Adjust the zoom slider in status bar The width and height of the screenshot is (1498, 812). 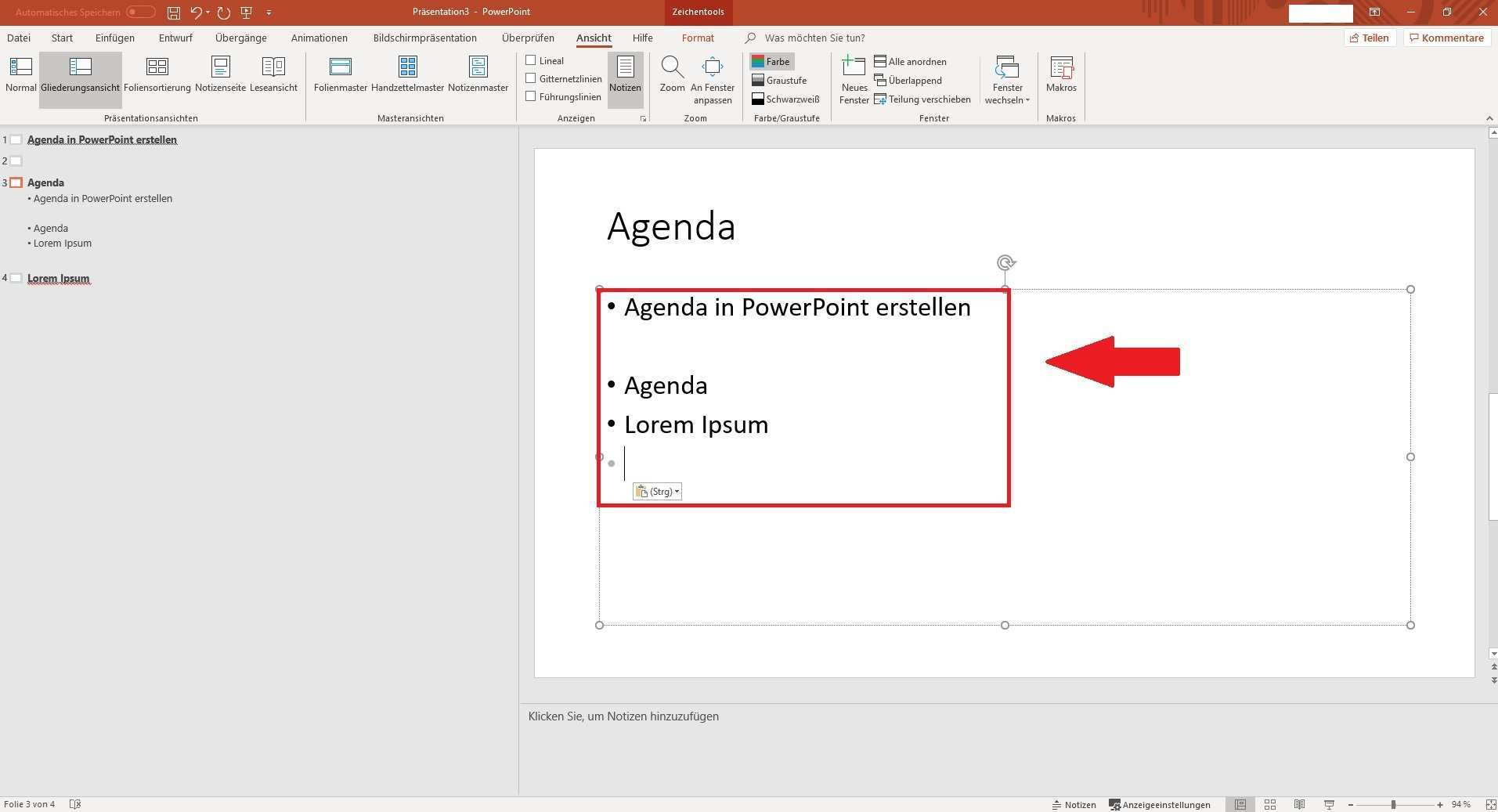[1393, 805]
